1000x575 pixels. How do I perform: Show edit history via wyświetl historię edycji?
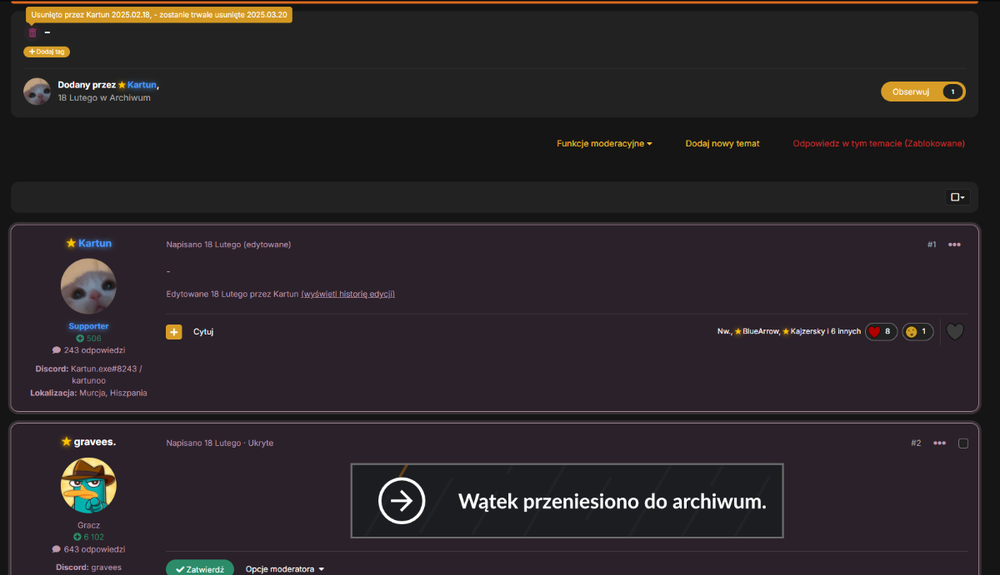pyautogui.click(x=348, y=294)
